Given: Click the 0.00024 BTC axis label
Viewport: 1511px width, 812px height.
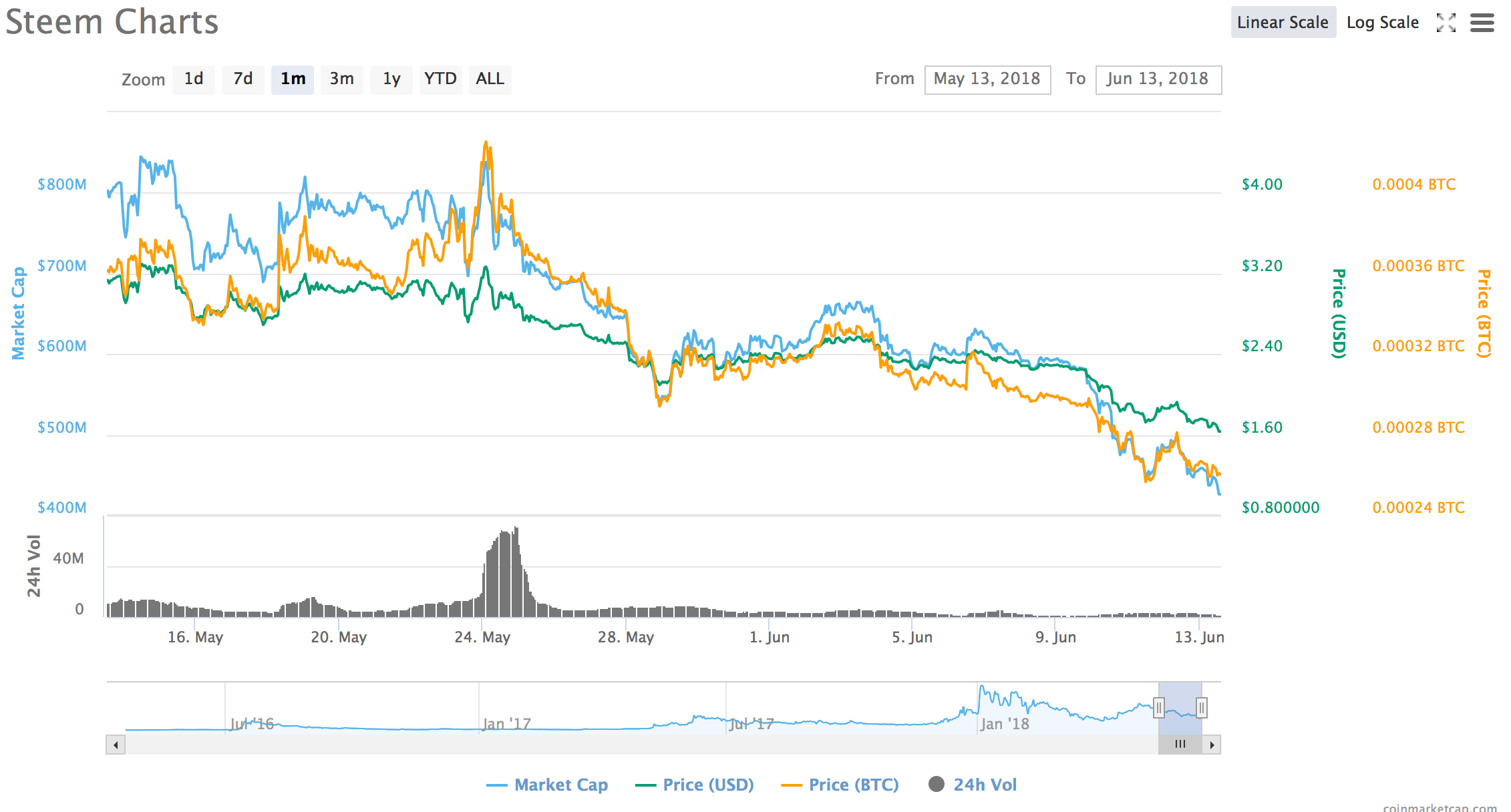Looking at the screenshot, I should pyautogui.click(x=1419, y=507).
